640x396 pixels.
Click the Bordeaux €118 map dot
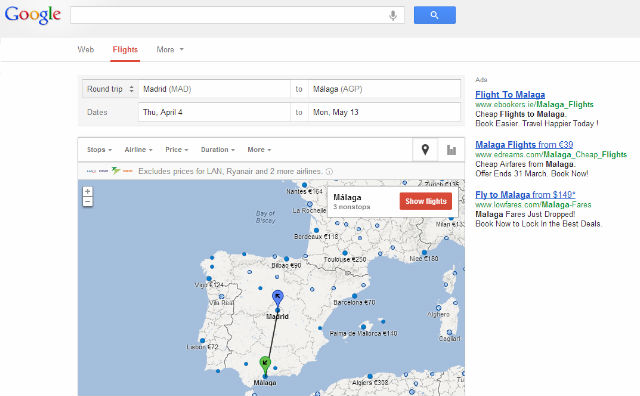point(316,230)
